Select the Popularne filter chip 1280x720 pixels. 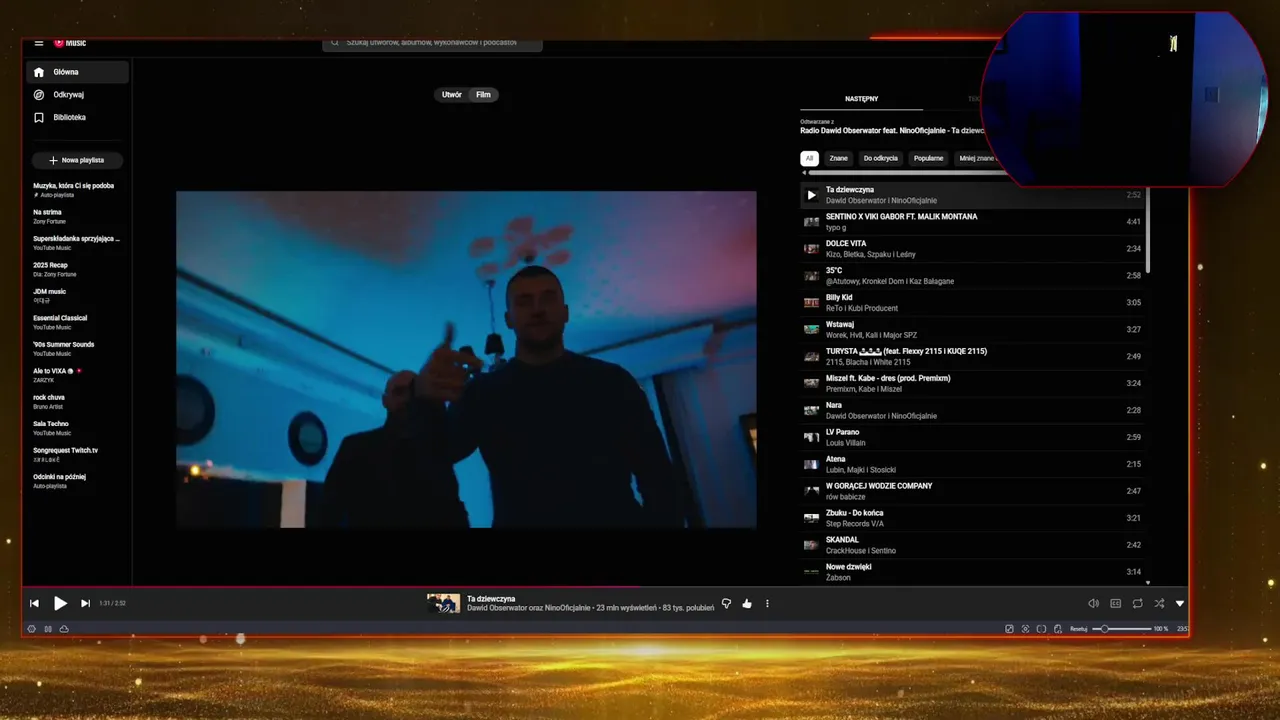[x=928, y=158]
